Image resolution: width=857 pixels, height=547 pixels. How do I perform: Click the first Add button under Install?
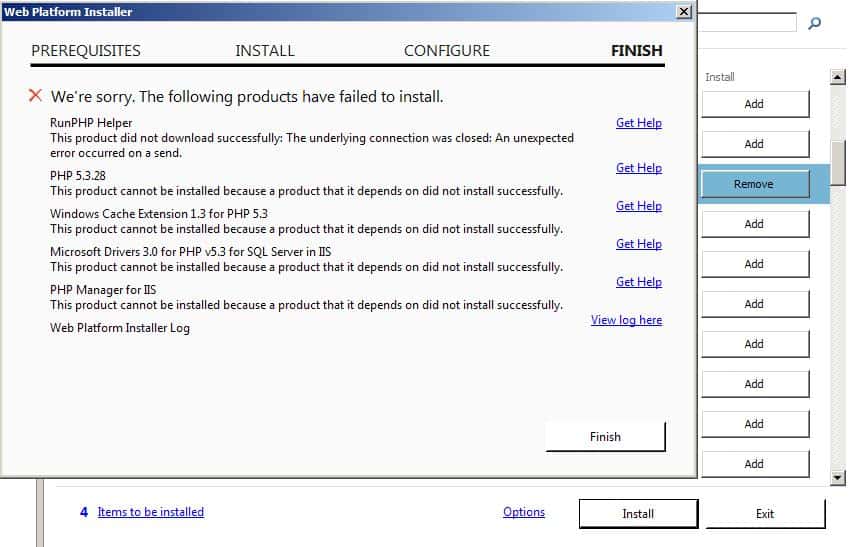point(755,104)
